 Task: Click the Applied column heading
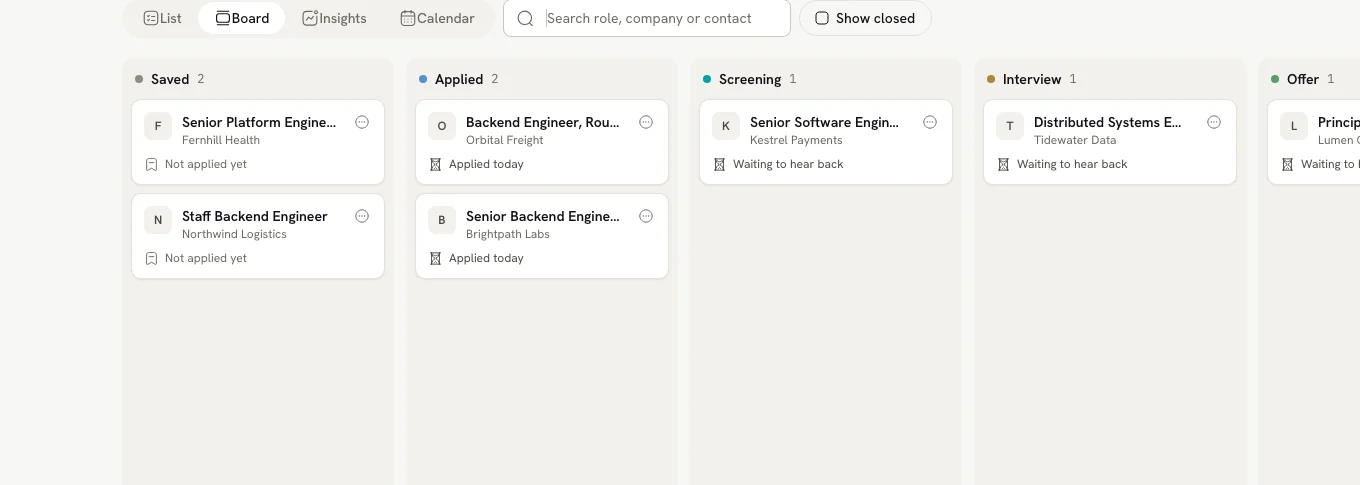[x=459, y=79]
